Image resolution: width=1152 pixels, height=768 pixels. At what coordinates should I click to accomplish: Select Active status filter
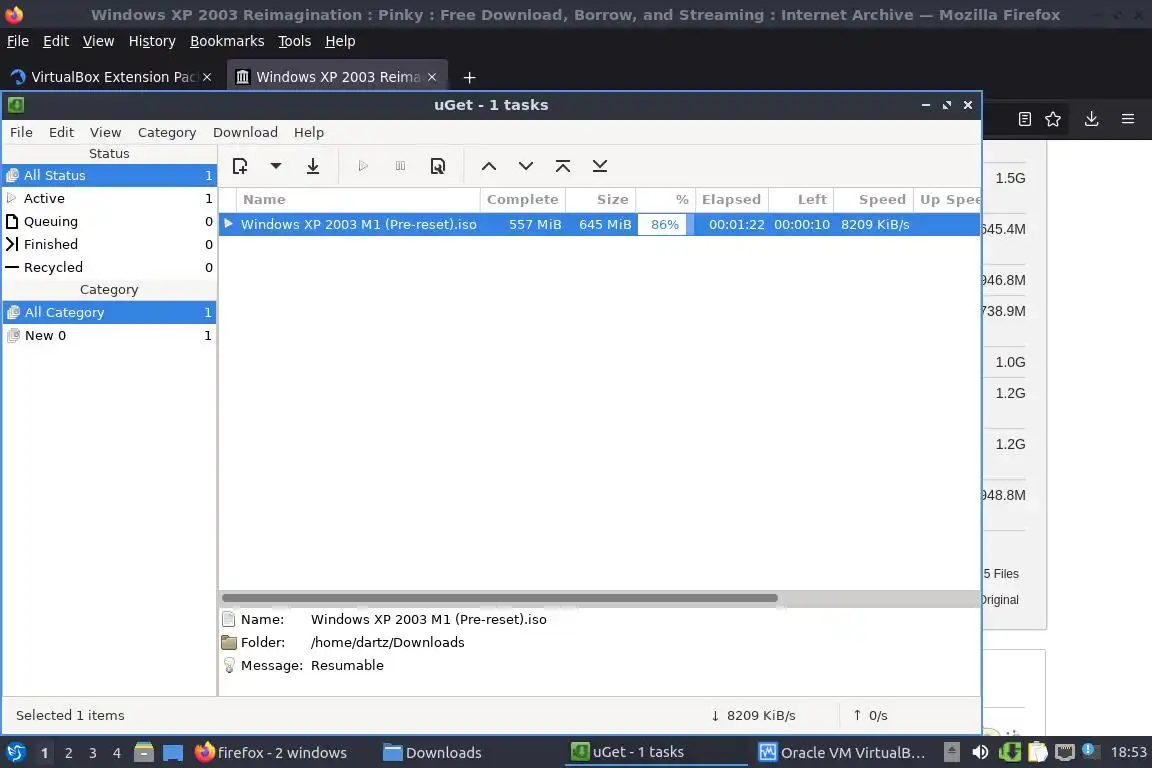click(x=109, y=198)
